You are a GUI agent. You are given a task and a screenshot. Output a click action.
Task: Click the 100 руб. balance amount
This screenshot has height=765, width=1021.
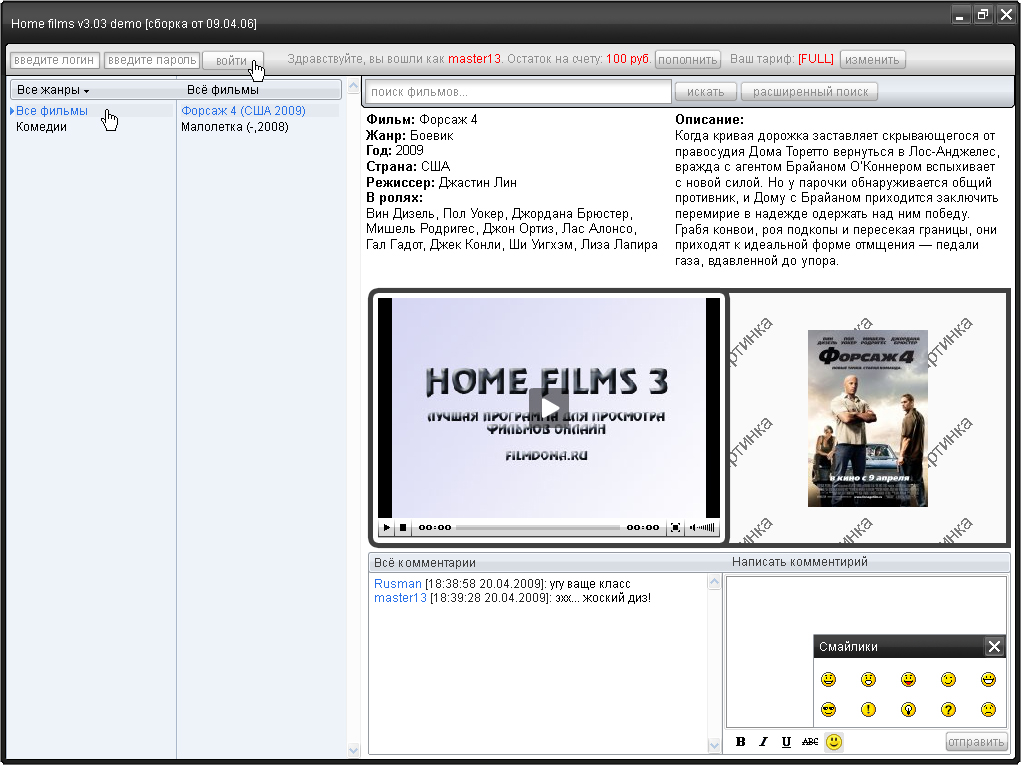click(628, 59)
